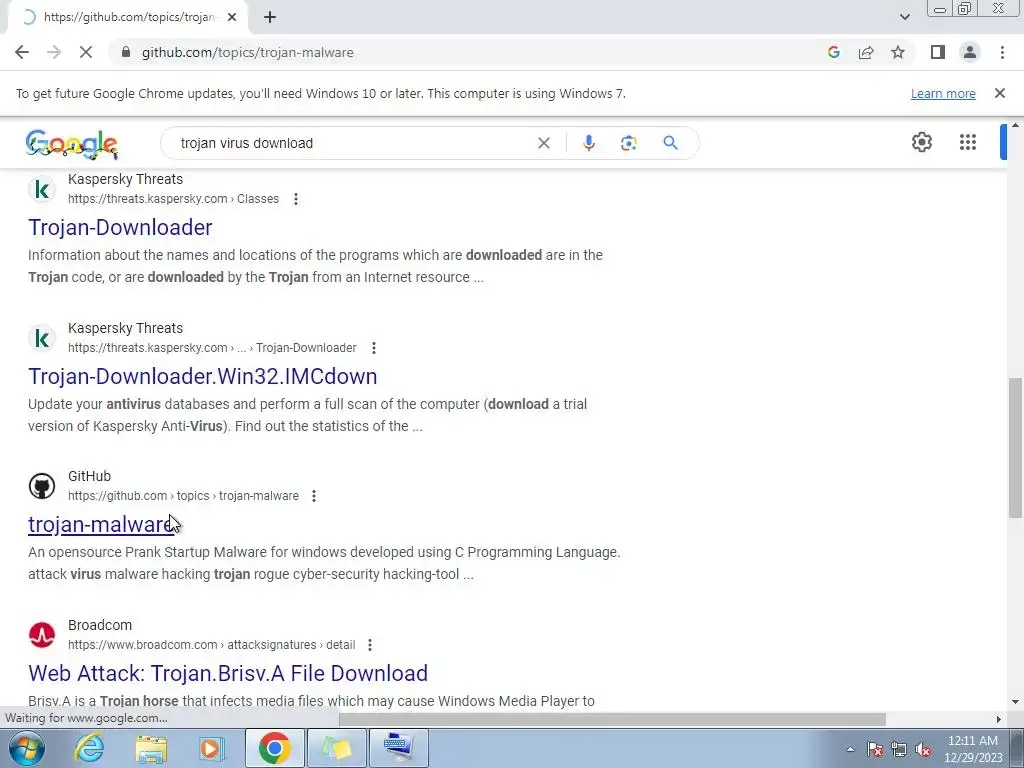Screen dimensions: 1024x768
Task: Click the scroll down arrow
Action: (1016, 702)
